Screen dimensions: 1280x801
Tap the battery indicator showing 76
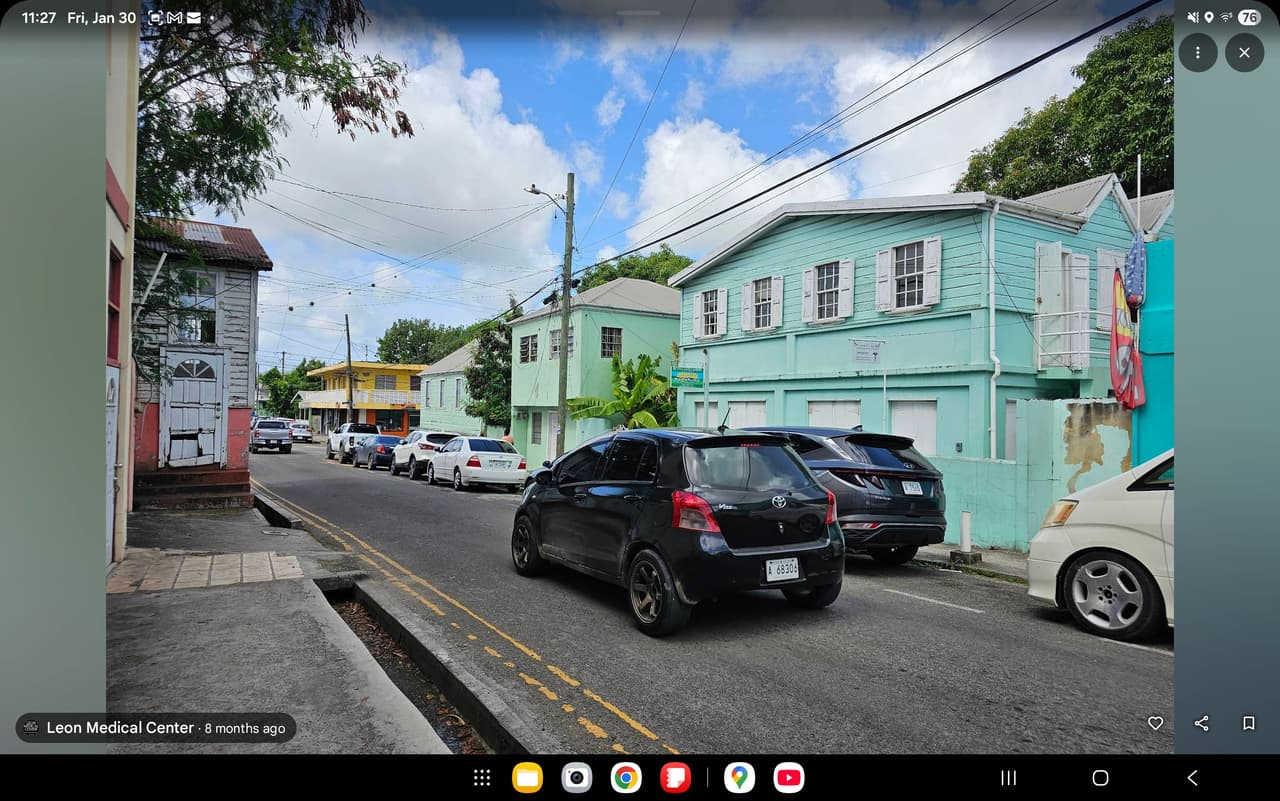tap(1249, 17)
